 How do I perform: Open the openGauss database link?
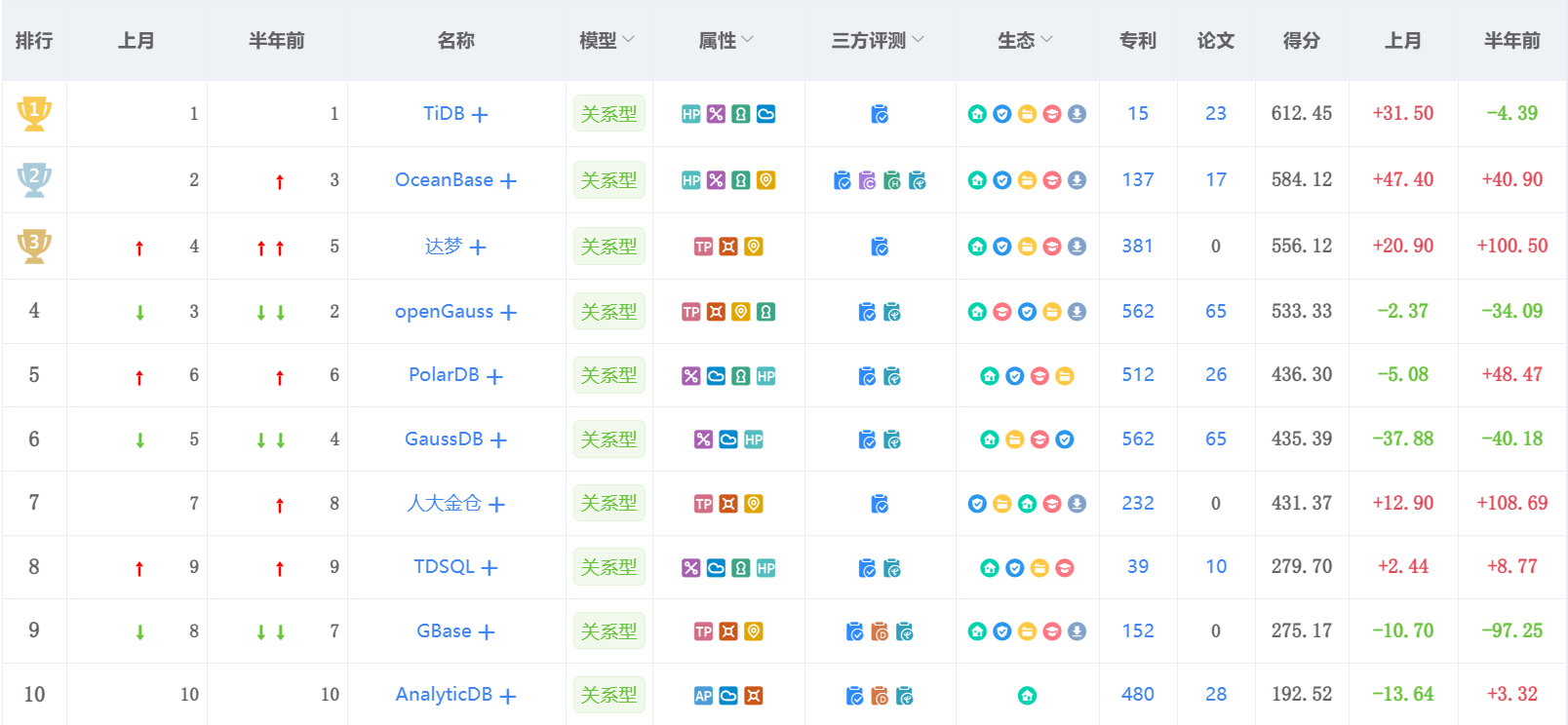click(444, 312)
